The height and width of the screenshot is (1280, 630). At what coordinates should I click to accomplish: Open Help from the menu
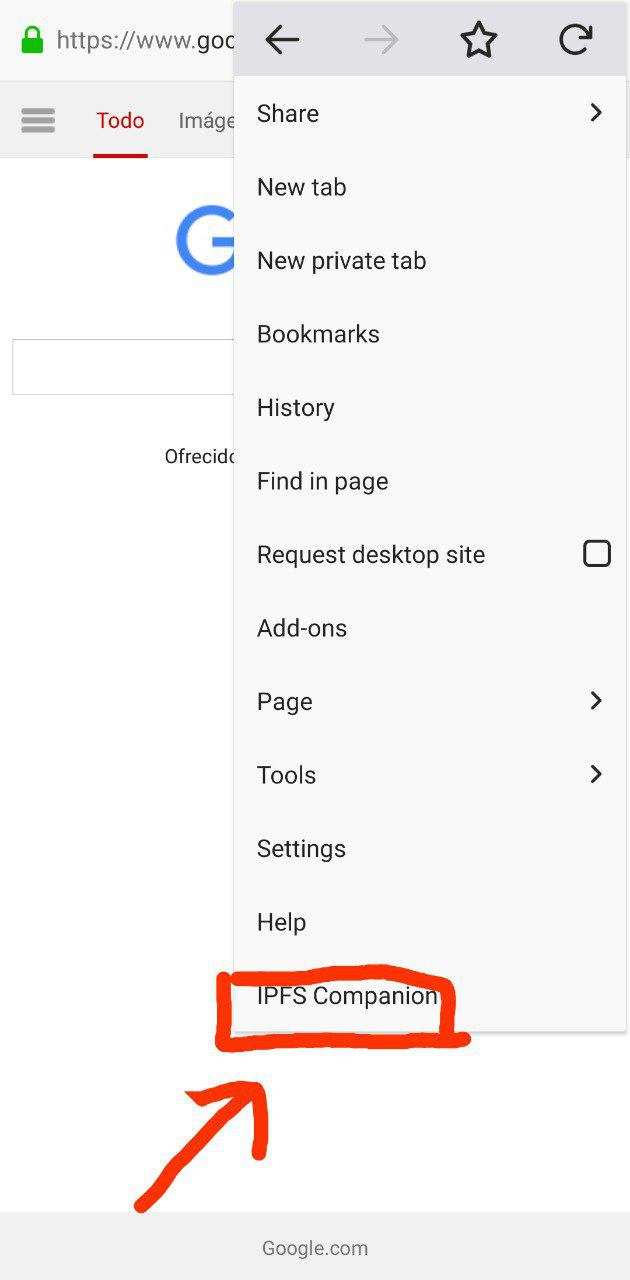(430, 922)
